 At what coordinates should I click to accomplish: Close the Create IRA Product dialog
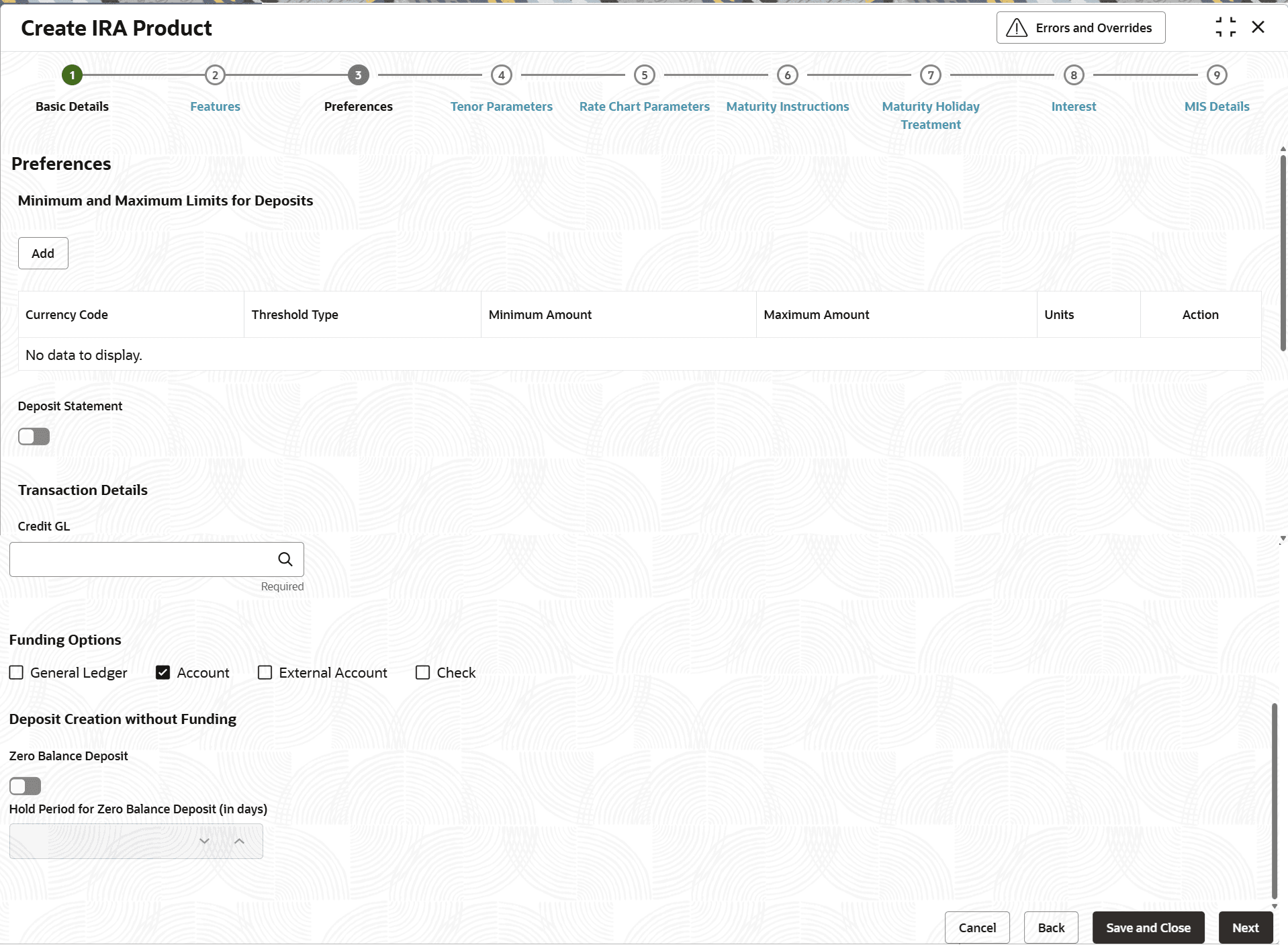coord(1258,27)
